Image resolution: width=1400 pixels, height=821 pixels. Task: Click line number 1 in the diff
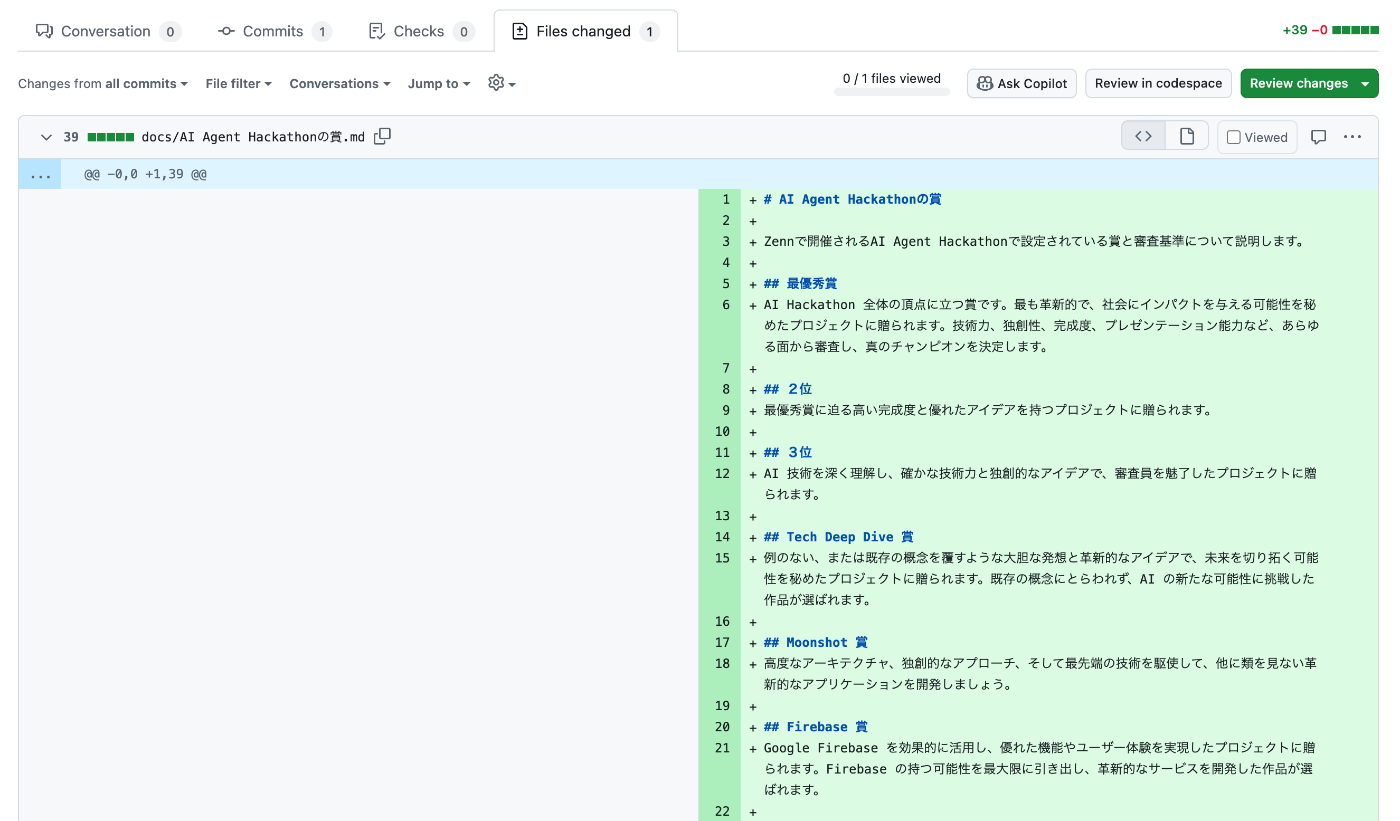[719, 199]
